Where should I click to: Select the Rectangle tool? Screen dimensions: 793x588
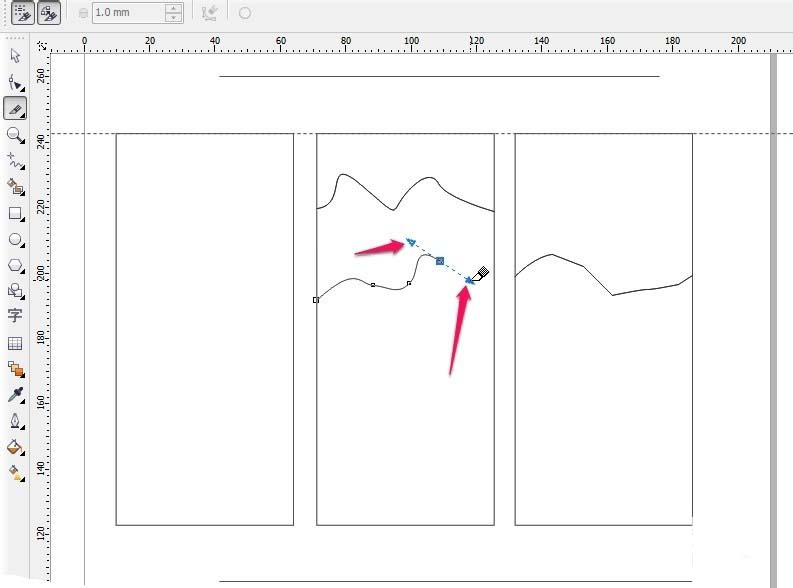(x=15, y=213)
